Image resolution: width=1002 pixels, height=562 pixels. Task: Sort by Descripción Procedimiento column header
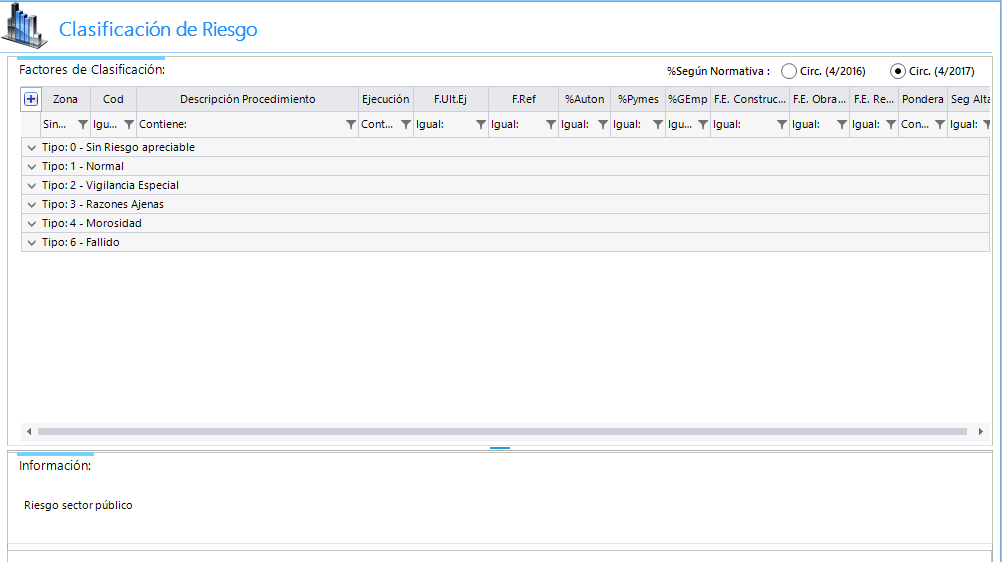247,99
